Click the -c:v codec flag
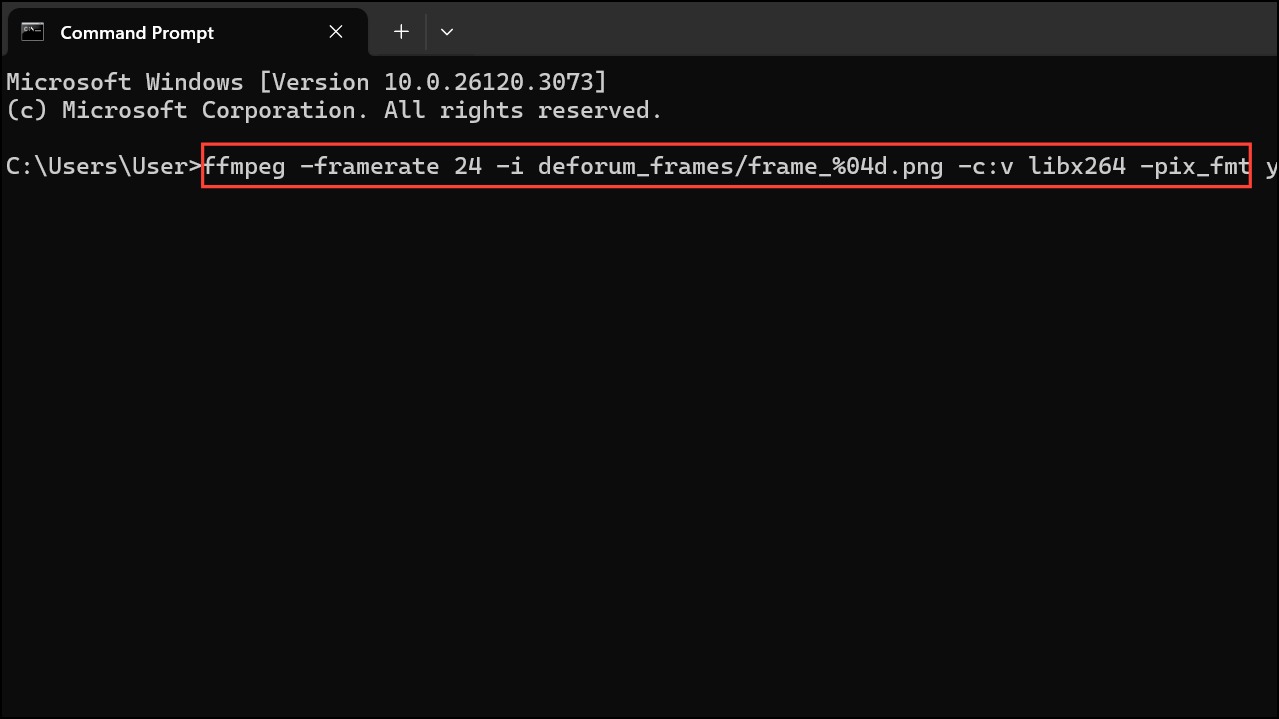This screenshot has height=719, width=1279. point(986,166)
